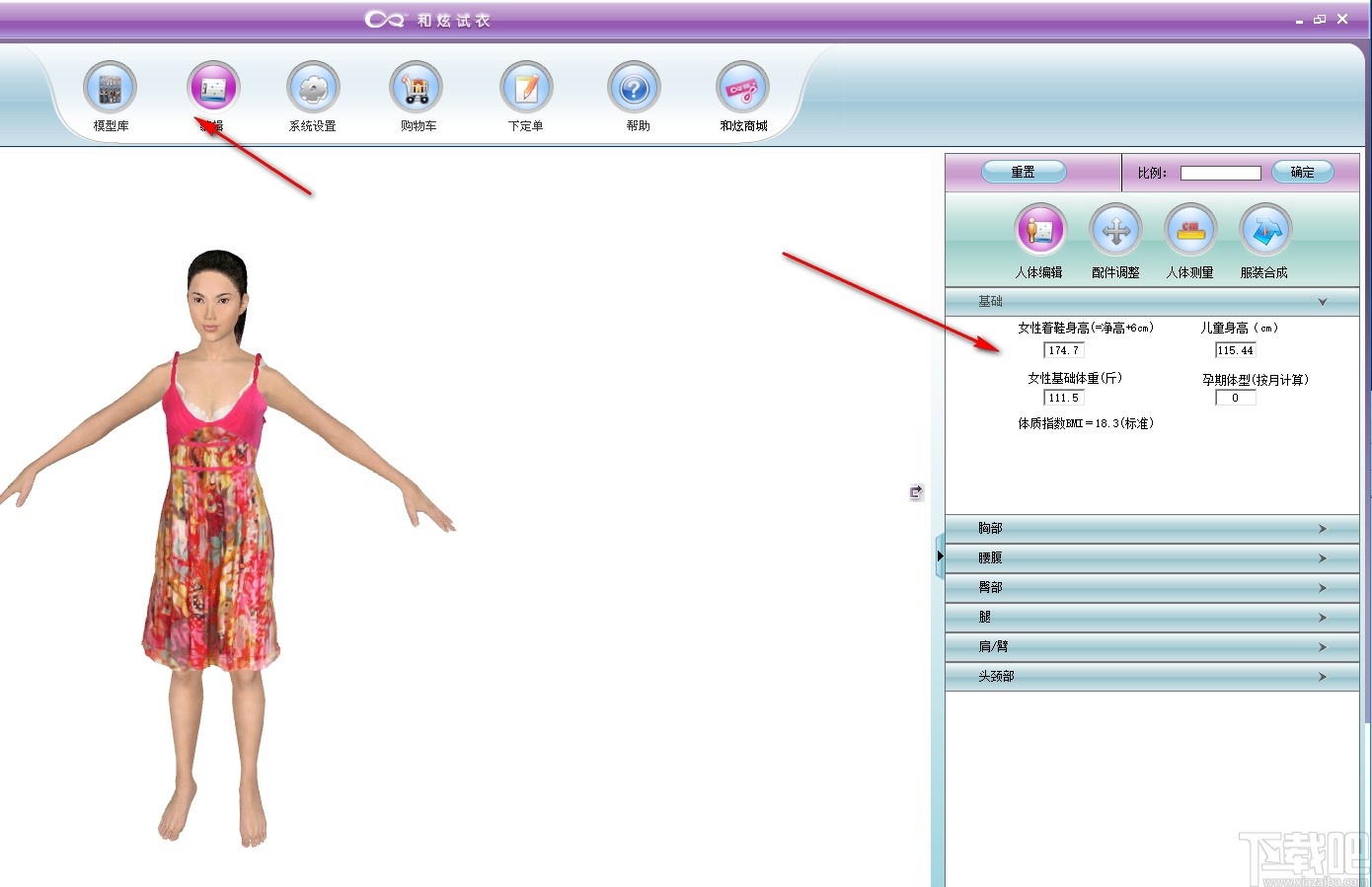Screen dimensions: 1372x887
Task: Expand the 腿 section
Action: pyautogui.click(x=1152, y=618)
